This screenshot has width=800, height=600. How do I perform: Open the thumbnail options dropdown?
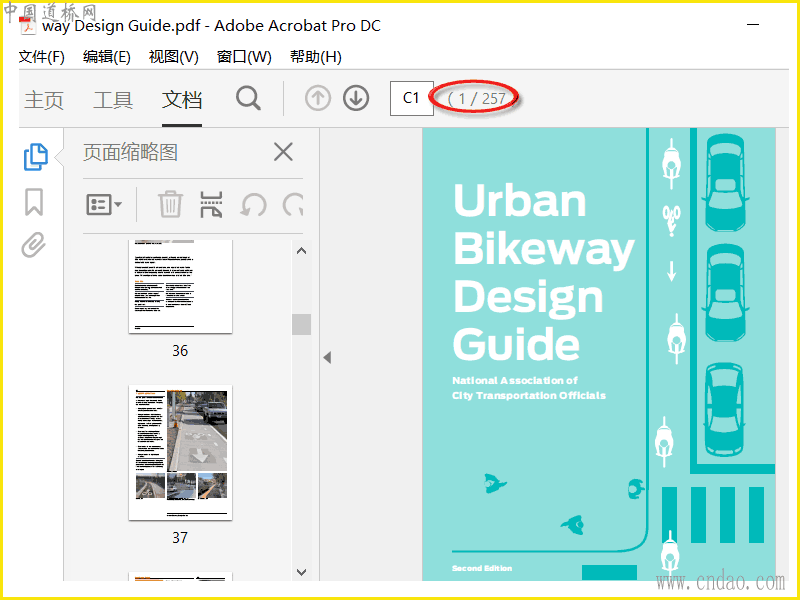pyautogui.click(x=104, y=205)
